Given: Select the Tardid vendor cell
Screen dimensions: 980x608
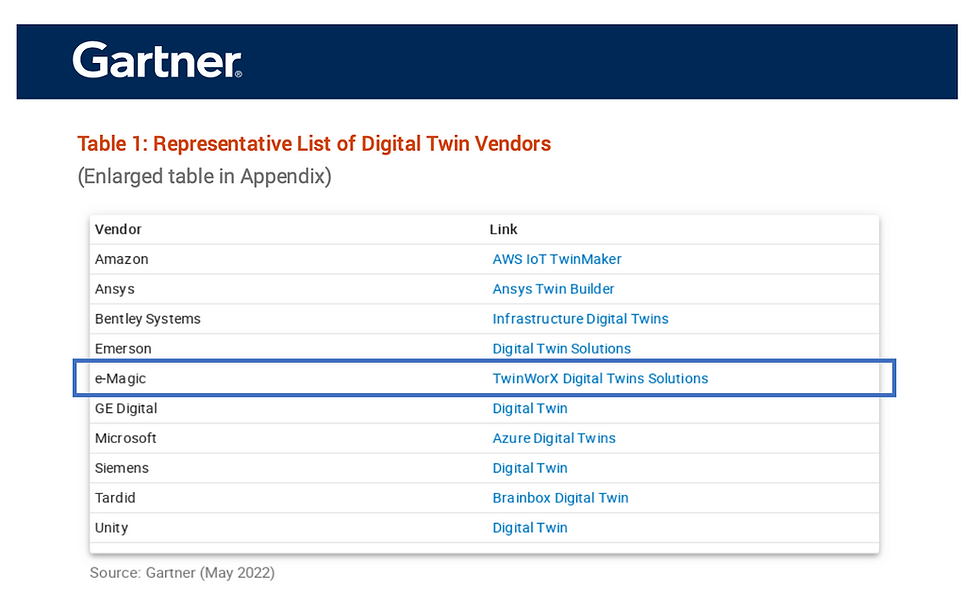Looking at the screenshot, I should point(115,498).
